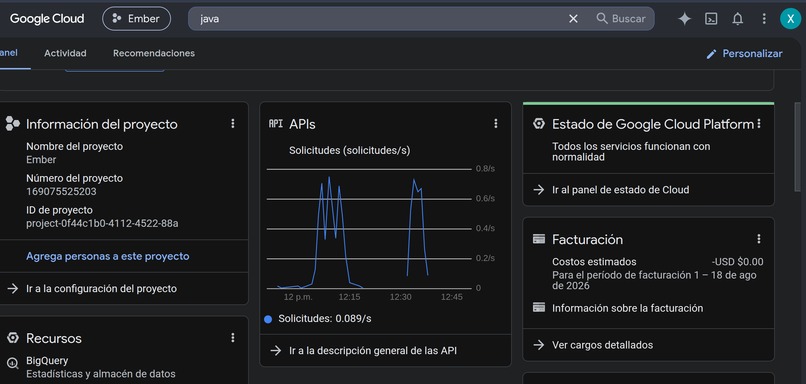Click the arrow beside Ir a la descripción general
Viewport: 806px width, 384px height.
point(276,351)
